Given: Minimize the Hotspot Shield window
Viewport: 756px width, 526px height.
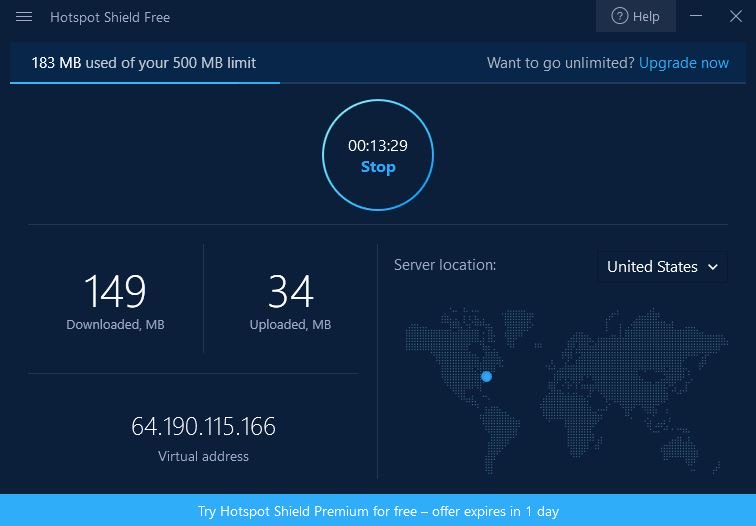Looking at the screenshot, I should [x=696, y=16].
